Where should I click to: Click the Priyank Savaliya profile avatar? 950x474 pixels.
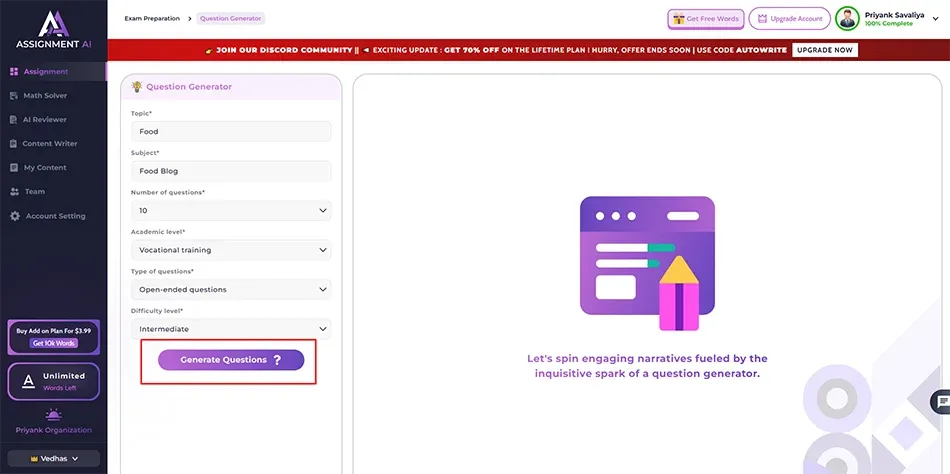pos(847,19)
